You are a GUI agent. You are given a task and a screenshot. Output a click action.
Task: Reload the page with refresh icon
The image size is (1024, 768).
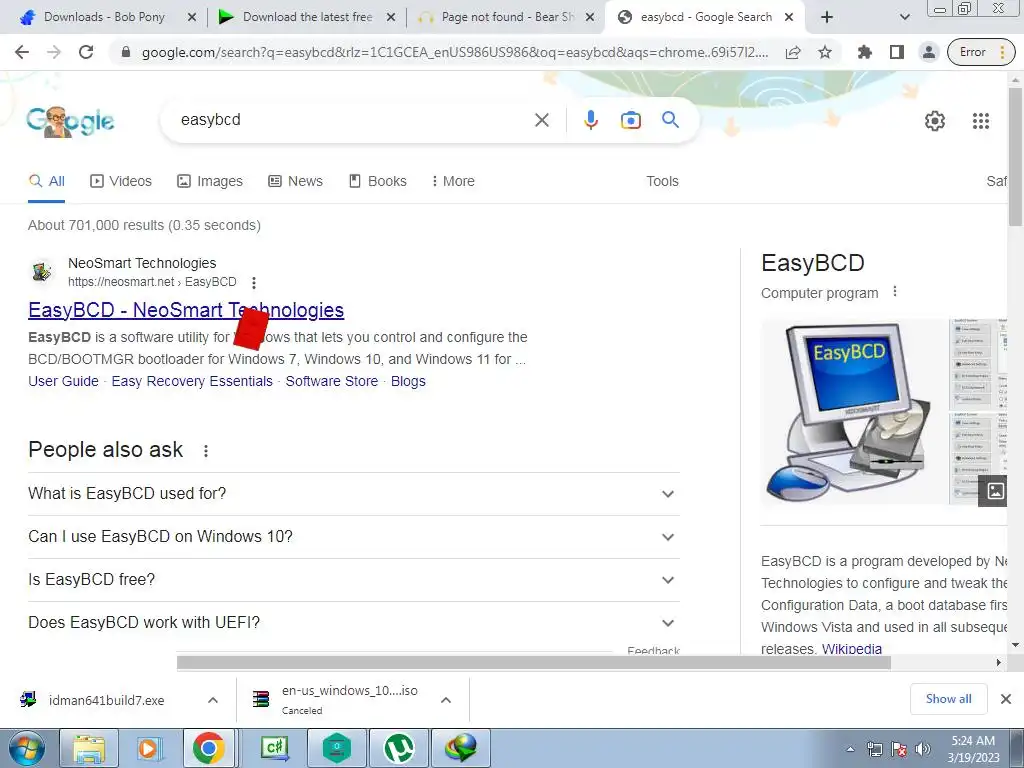pos(86,52)
